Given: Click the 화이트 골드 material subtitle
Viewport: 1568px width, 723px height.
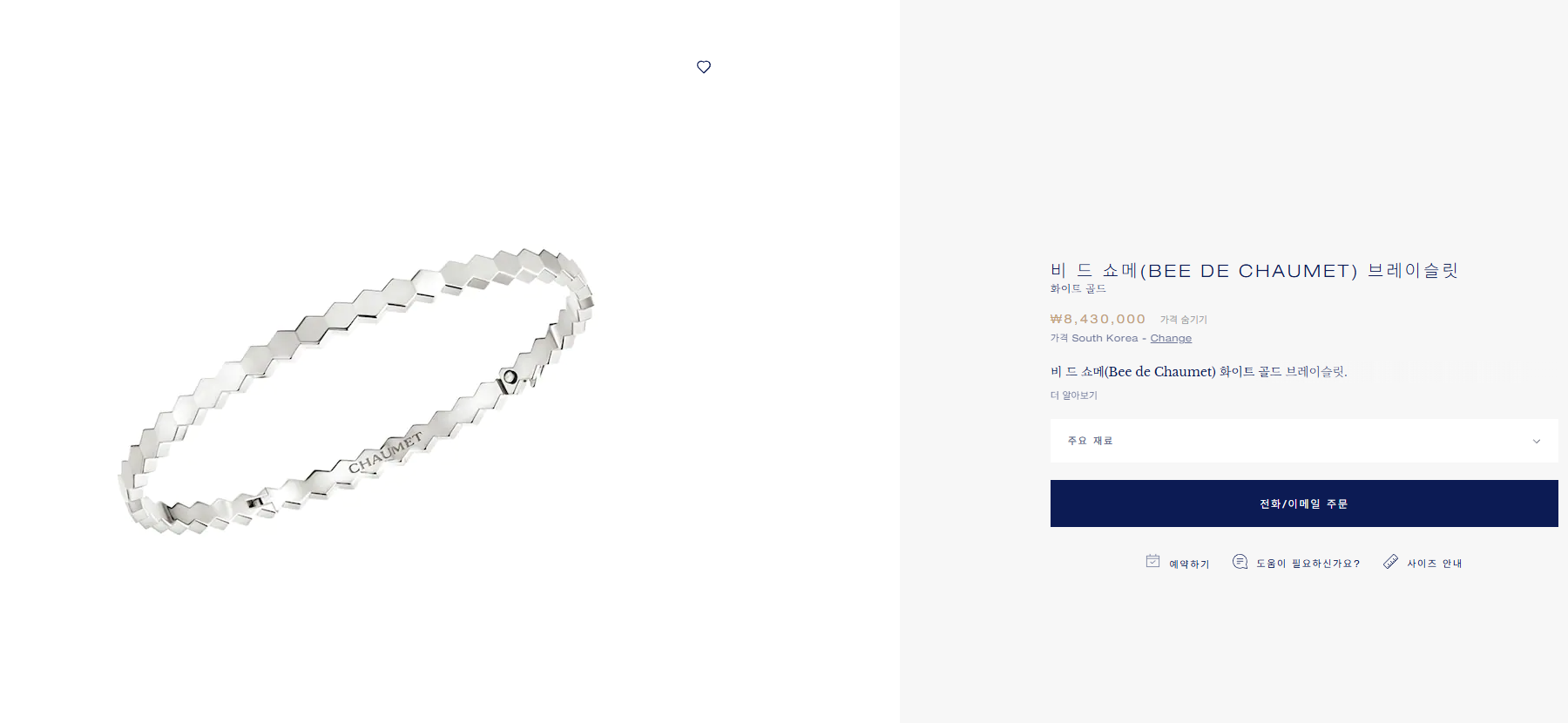Looking at the screenshot, I should pos(1078,289).
